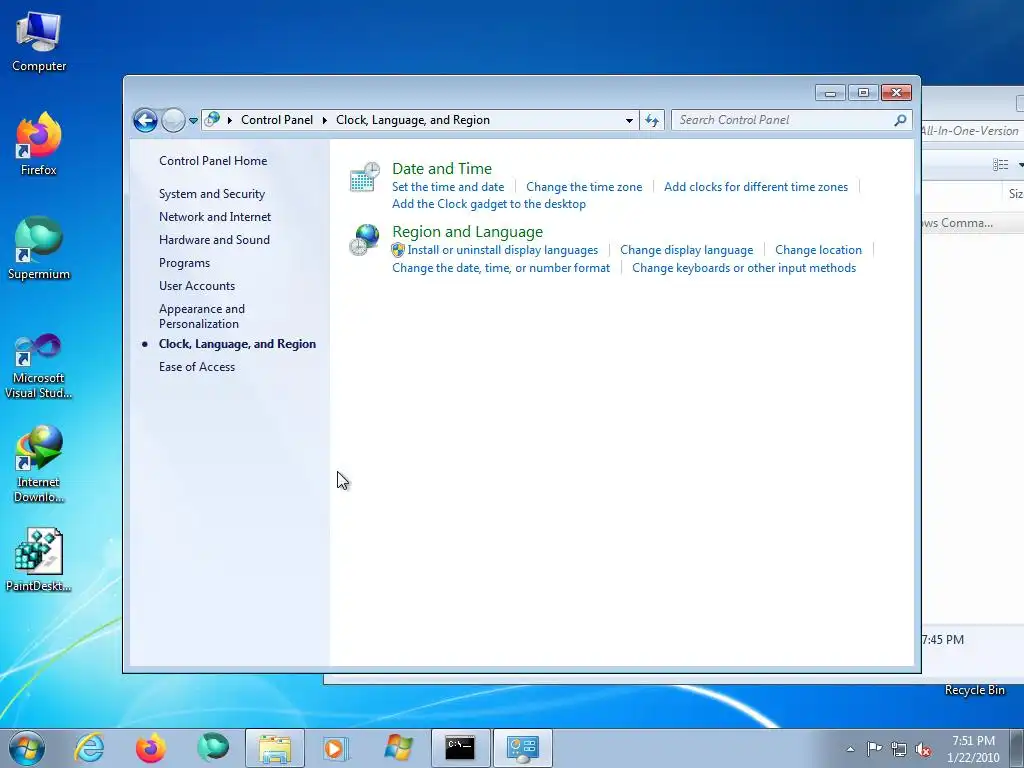Open Network and Internet category
The image size is (1024, 768).
pyautogui.click(x=215, y=217)
